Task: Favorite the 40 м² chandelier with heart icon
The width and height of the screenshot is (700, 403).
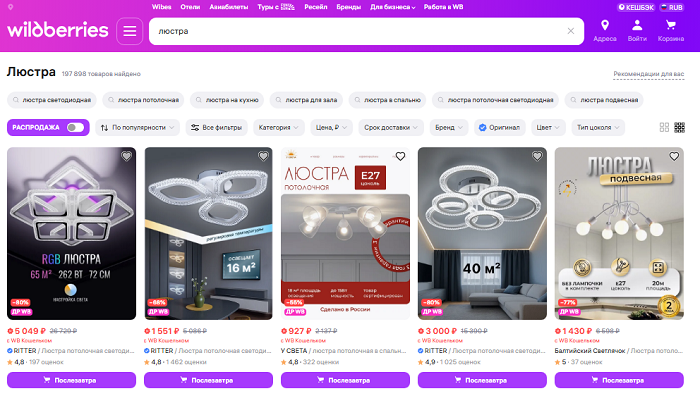Action: [x=536, y=157]
